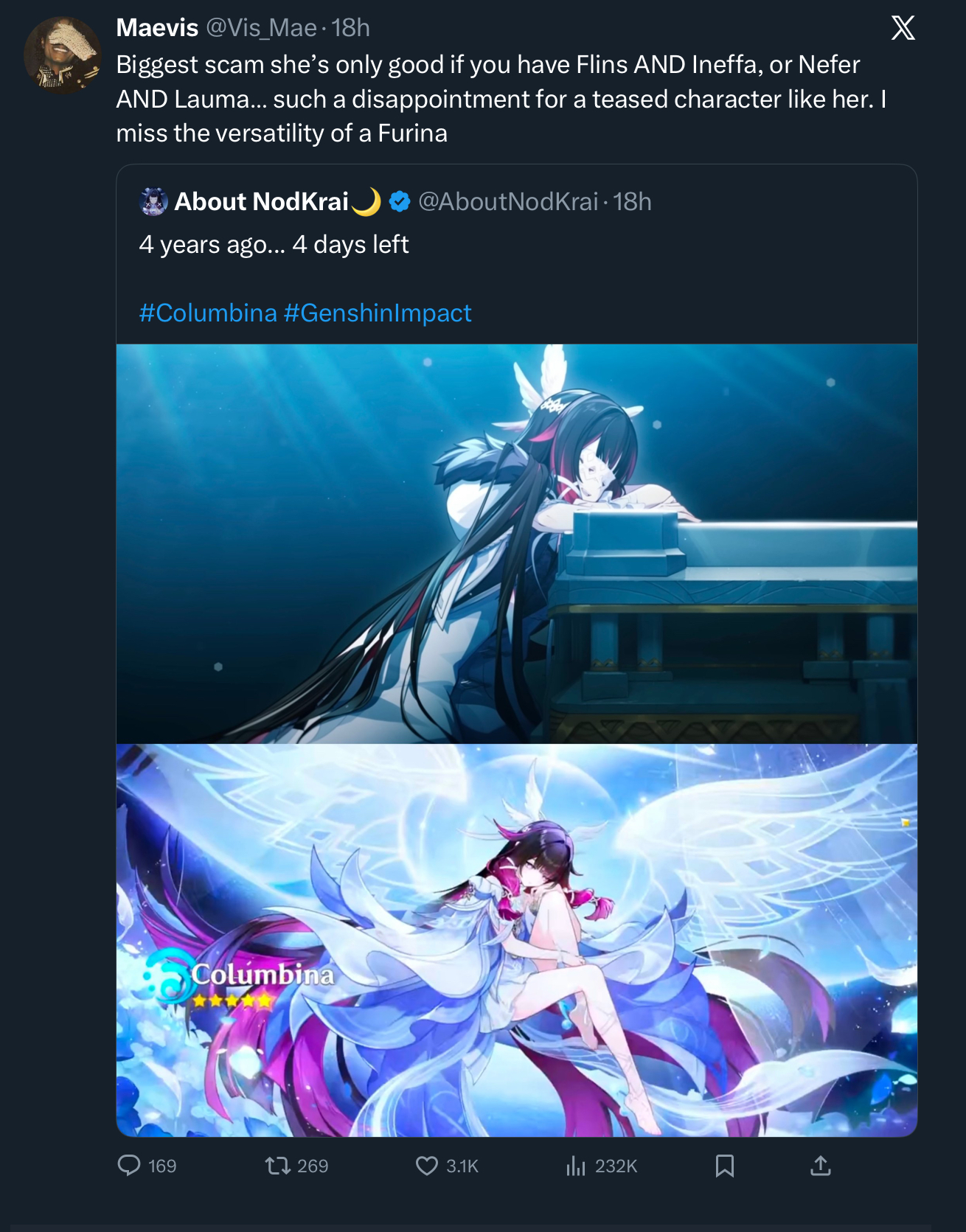
Task: Visit the @Vis_Mae handle
Action: 261,27
